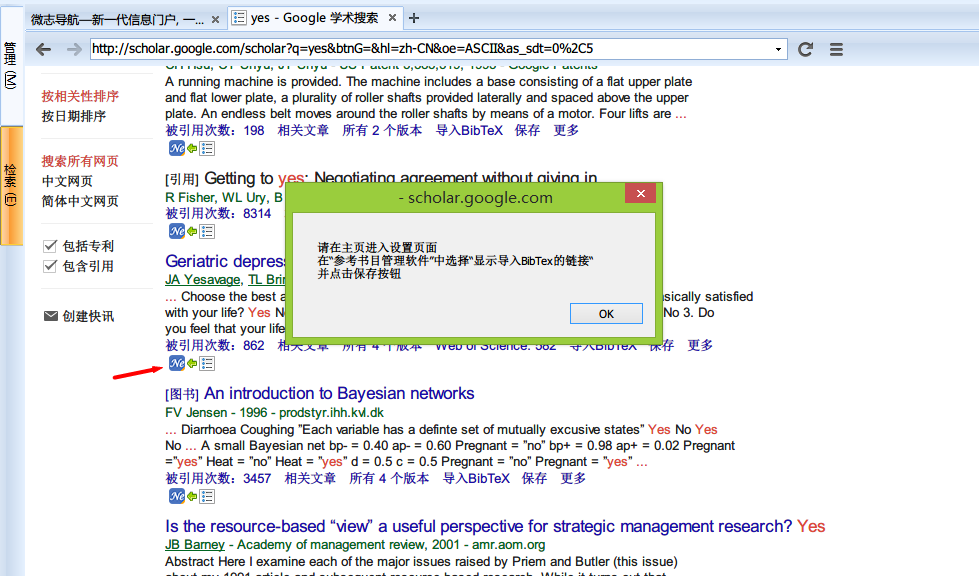Reload the current Scholar page

click(805, 49)
